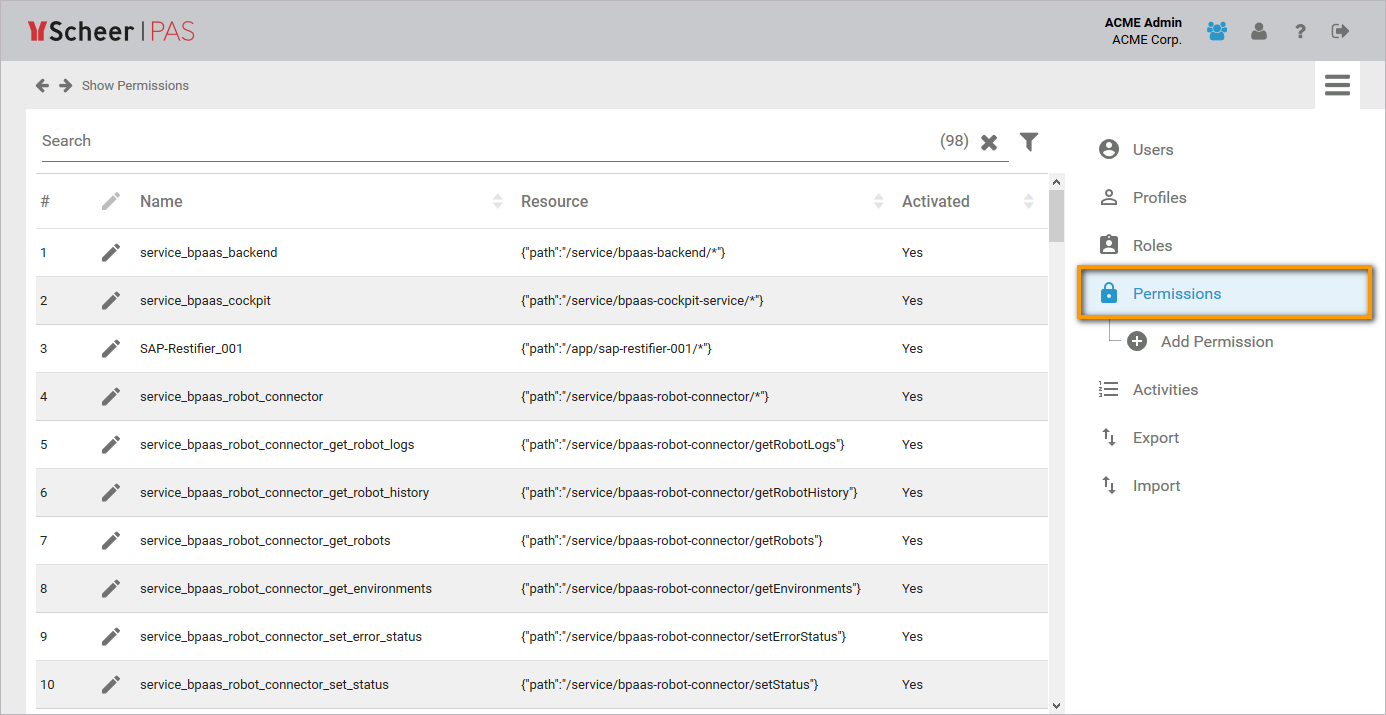Open Activities from the side menu
1386x715 pixels.
(1164, 390)
